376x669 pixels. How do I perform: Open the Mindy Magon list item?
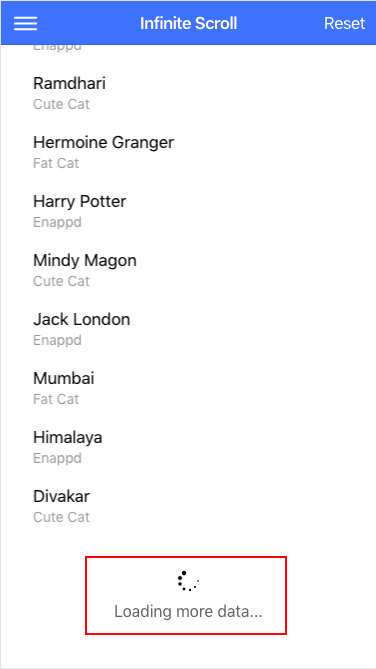[188, 270]
